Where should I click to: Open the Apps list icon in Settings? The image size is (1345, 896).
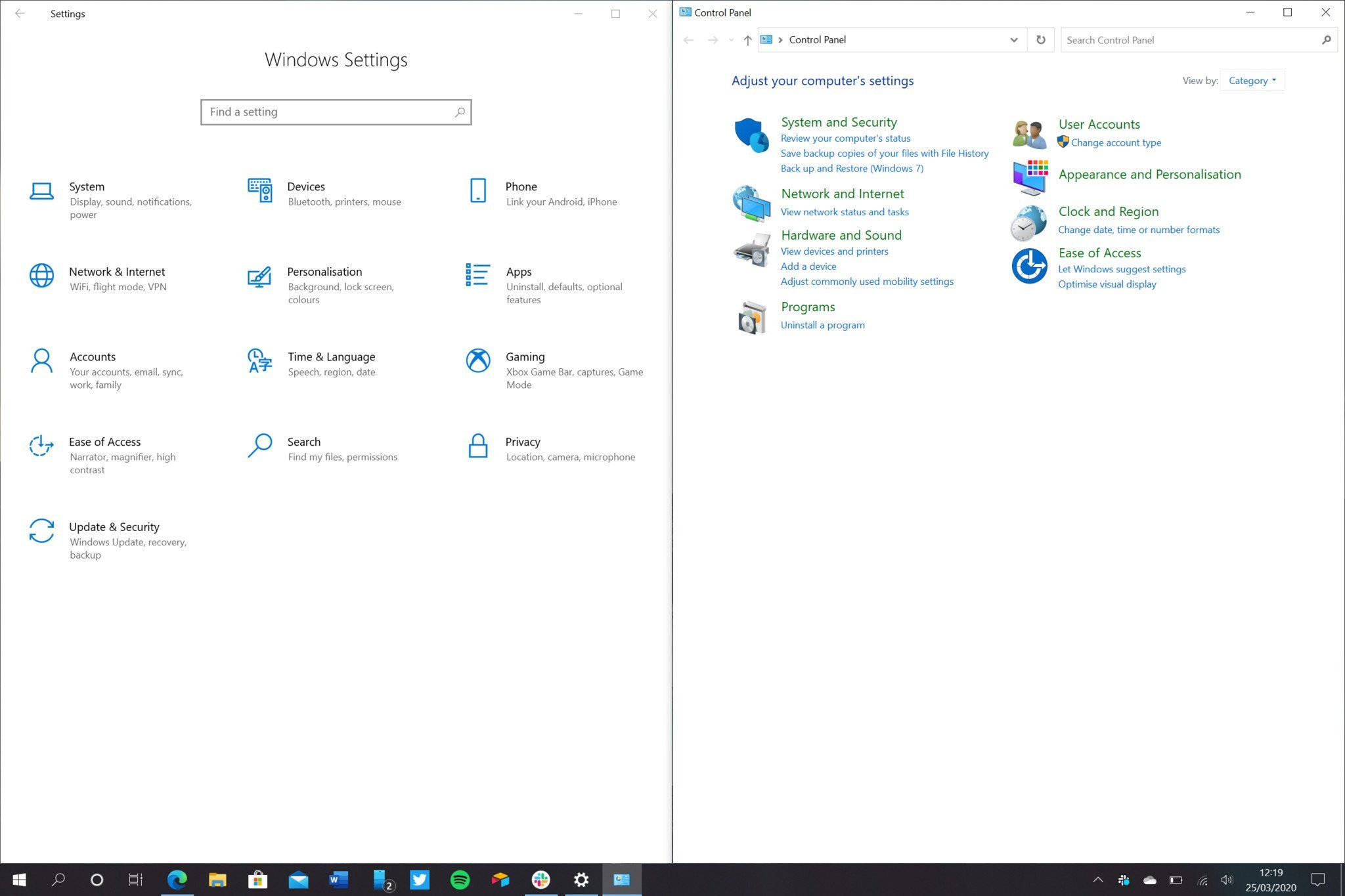(477, 275)
